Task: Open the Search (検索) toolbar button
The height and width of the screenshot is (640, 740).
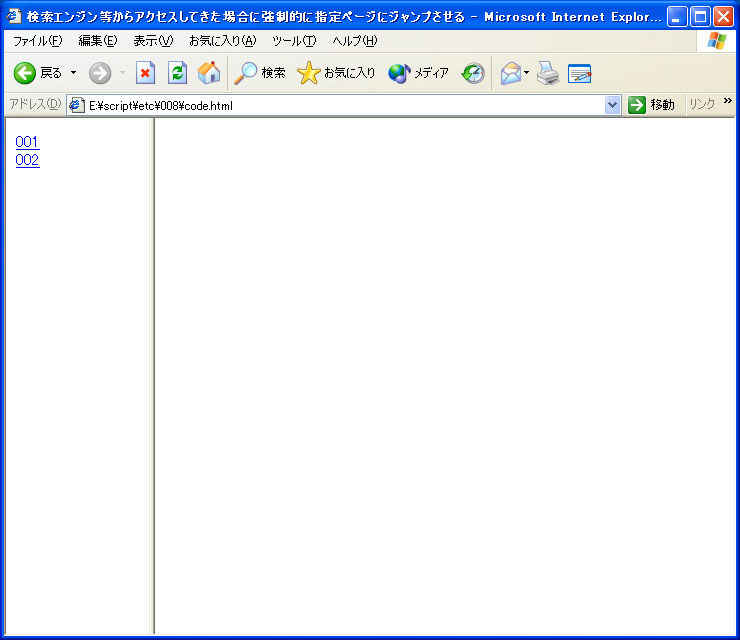Action: point(260,73)
